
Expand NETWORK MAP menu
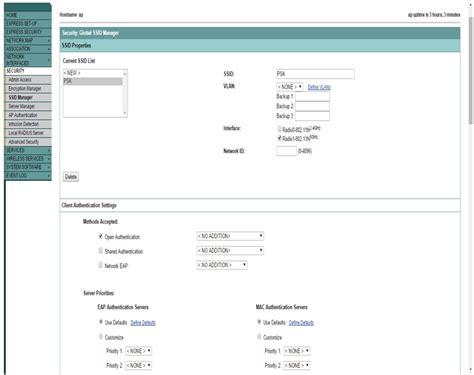28,40
